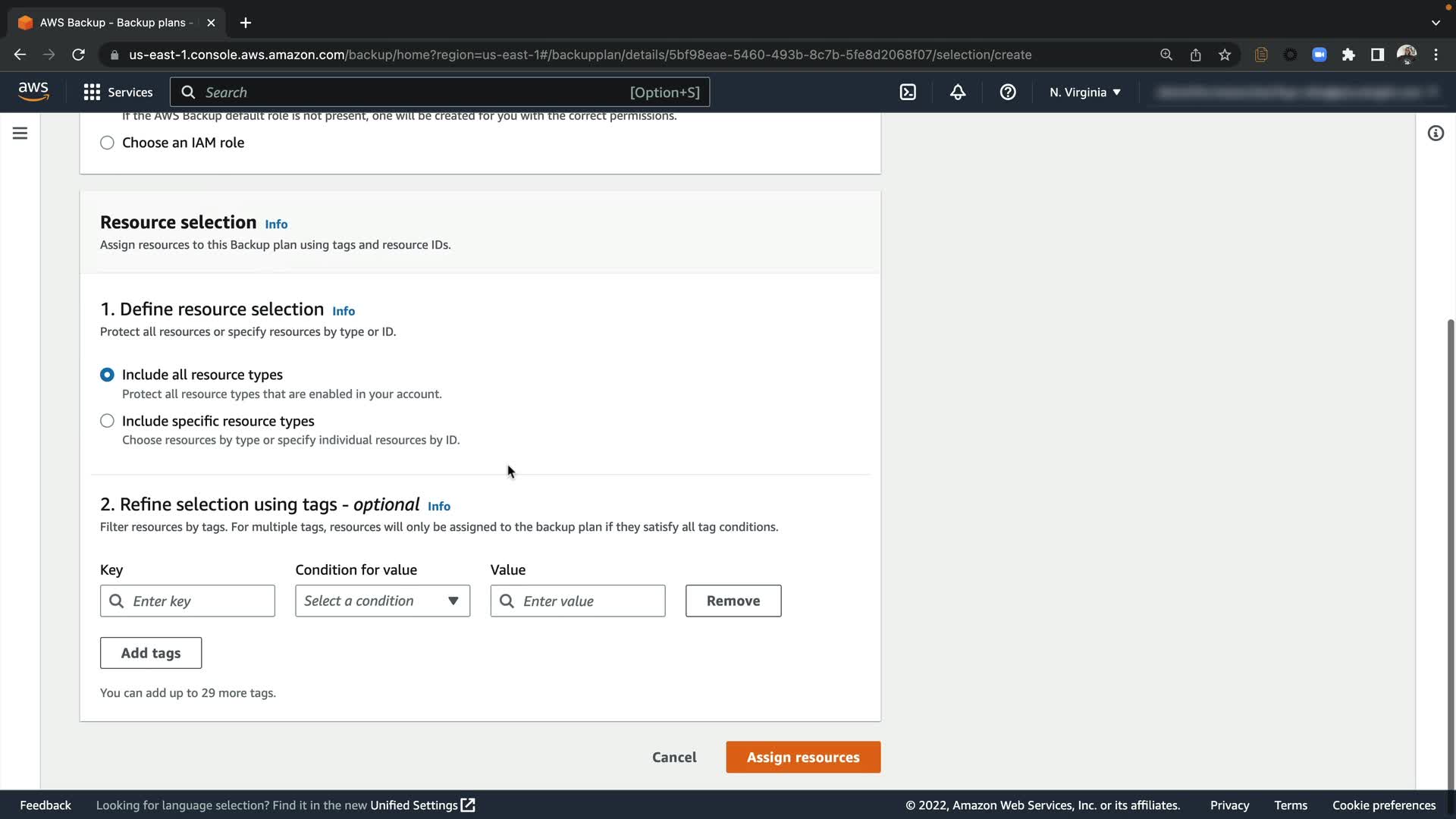
Task: Open AWS CloudShell terminal icon
Action: click(908, 93)
